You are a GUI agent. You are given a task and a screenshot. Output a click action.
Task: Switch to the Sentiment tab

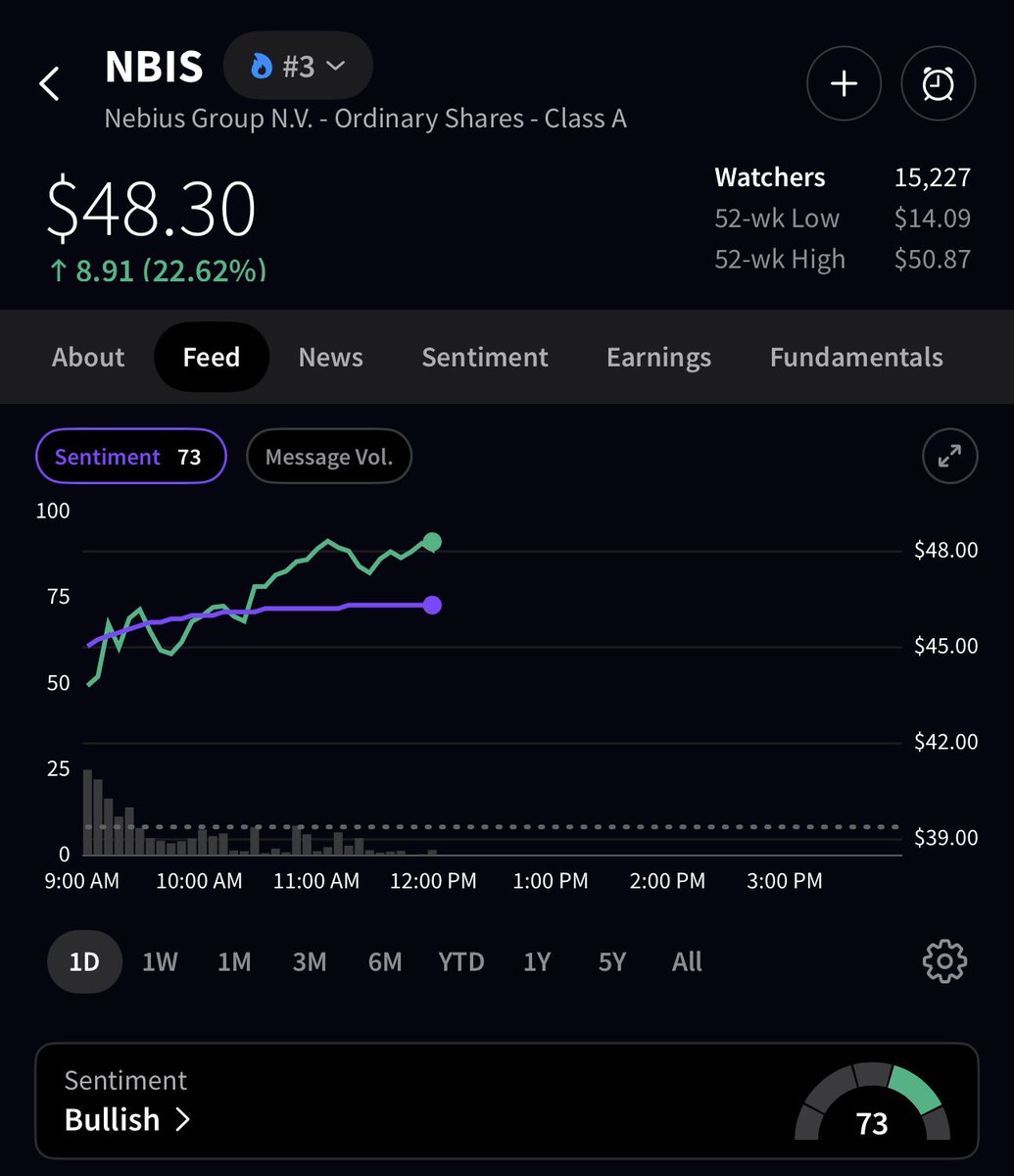pyautogui.click(x=485, y=357)
